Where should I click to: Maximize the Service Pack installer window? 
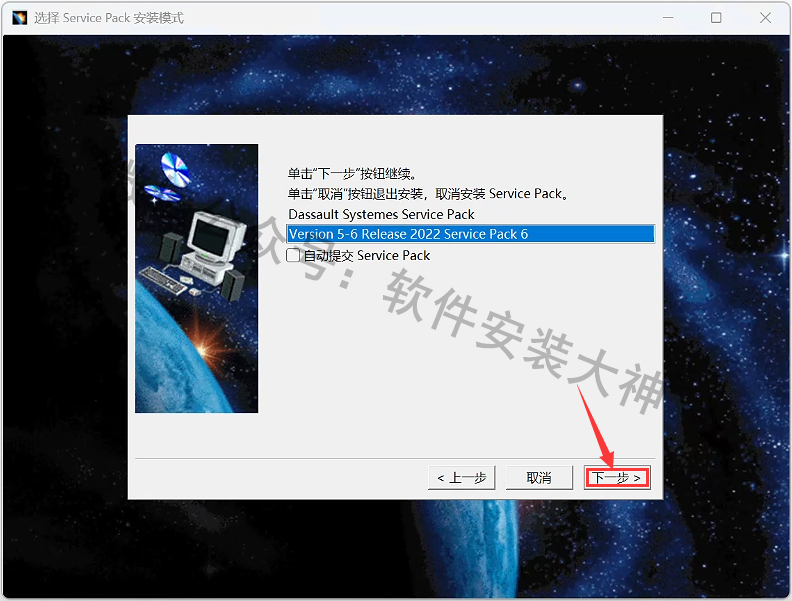716,18
